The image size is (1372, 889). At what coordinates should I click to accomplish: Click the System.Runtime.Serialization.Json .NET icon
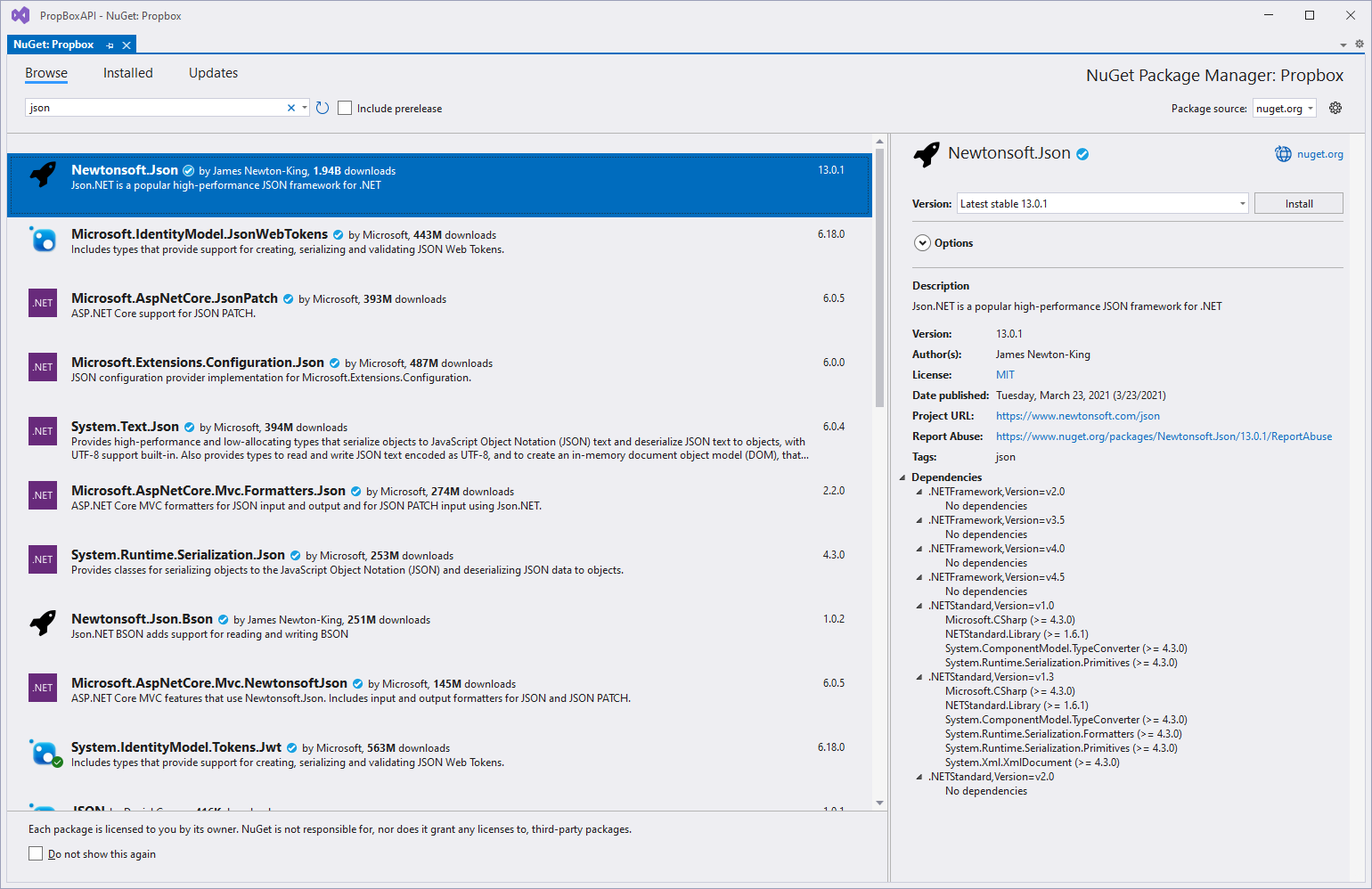point(43,559)
